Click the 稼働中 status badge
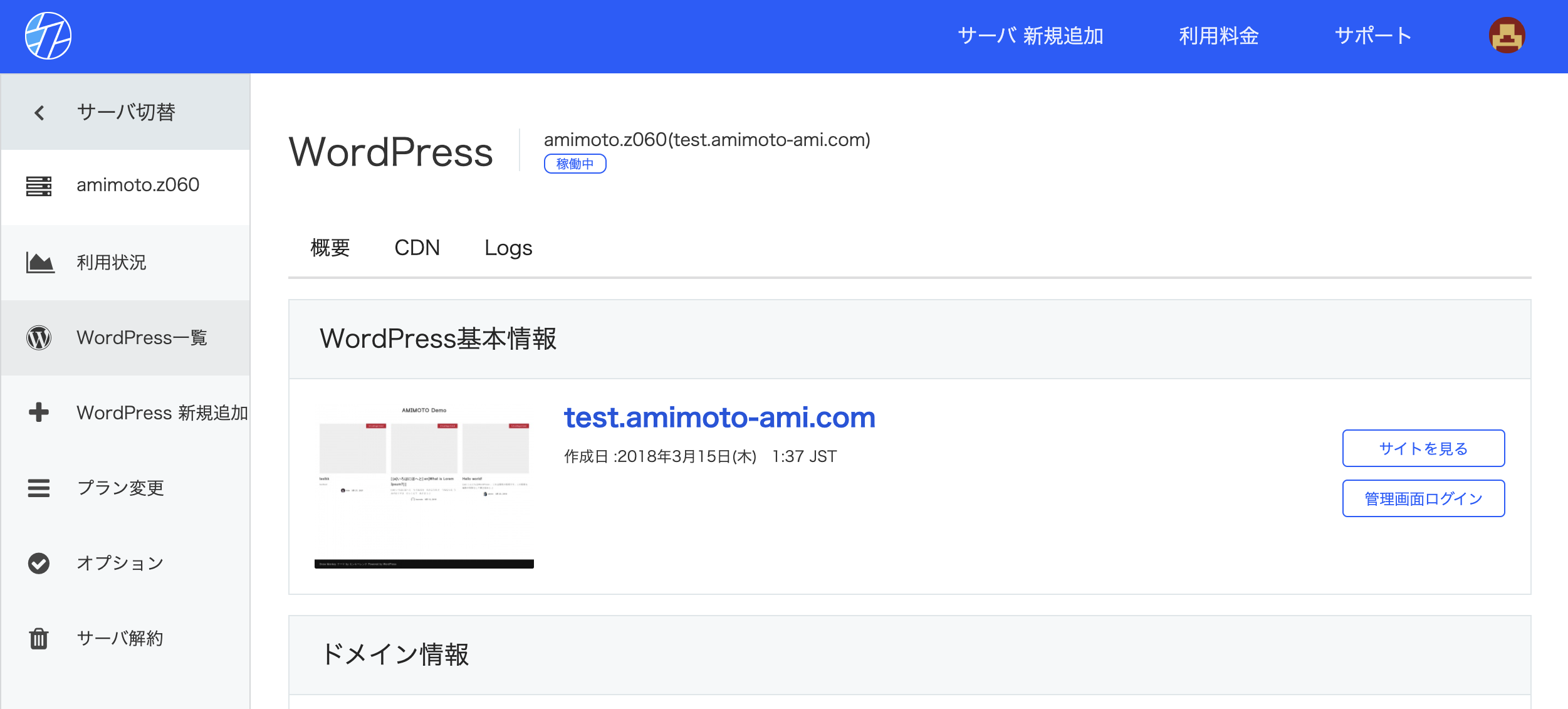Screen dimensions: 1568x709 pos(575,164)
